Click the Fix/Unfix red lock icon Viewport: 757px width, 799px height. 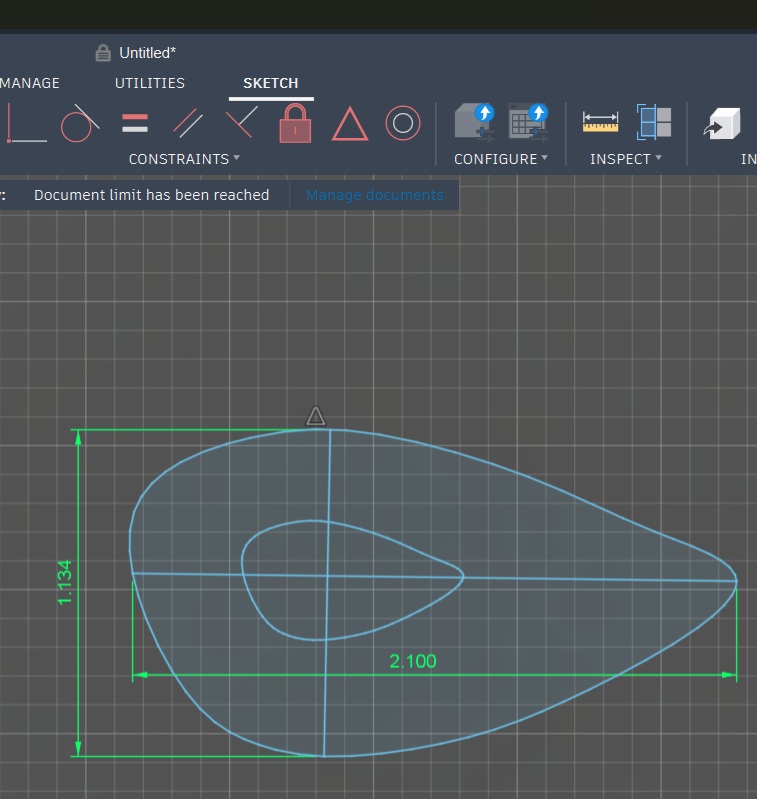[295, 124]
